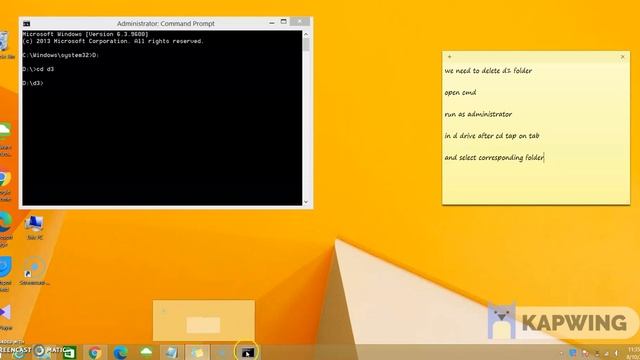The width and height of the screenshot is (640, 360).
Task: Maximize the Command Prompt window
Action: tap(284, 22)
